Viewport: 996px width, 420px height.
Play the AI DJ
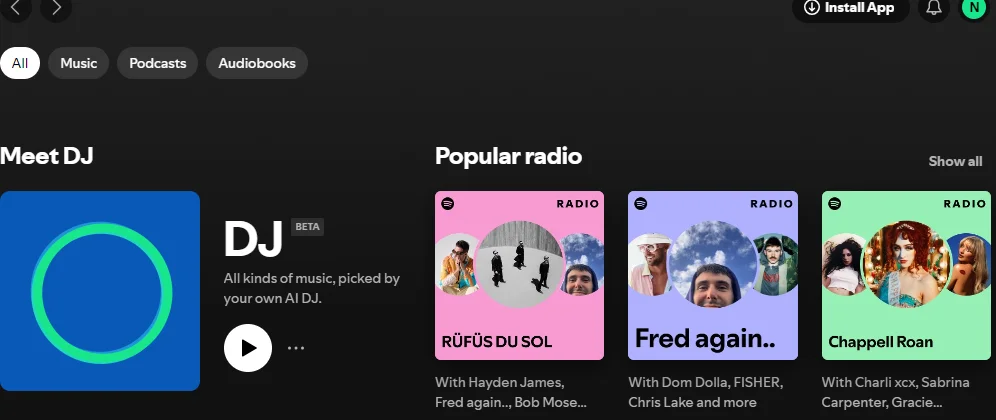(x=248, y=348)
